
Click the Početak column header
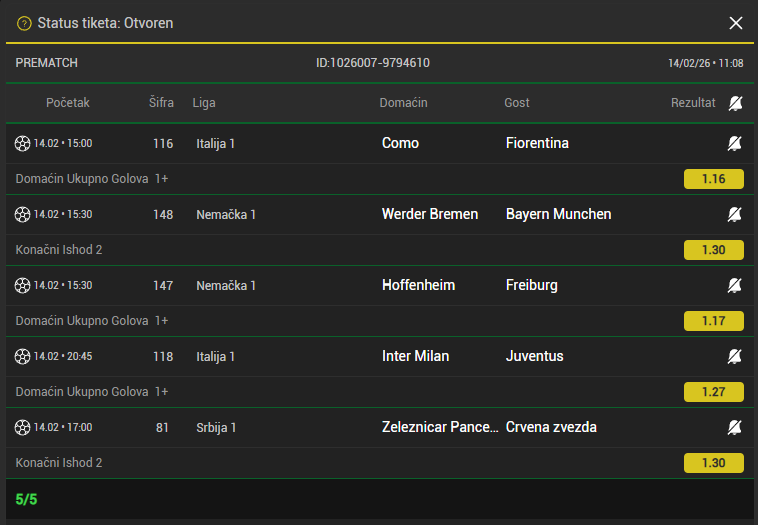[x=68, y=103]
